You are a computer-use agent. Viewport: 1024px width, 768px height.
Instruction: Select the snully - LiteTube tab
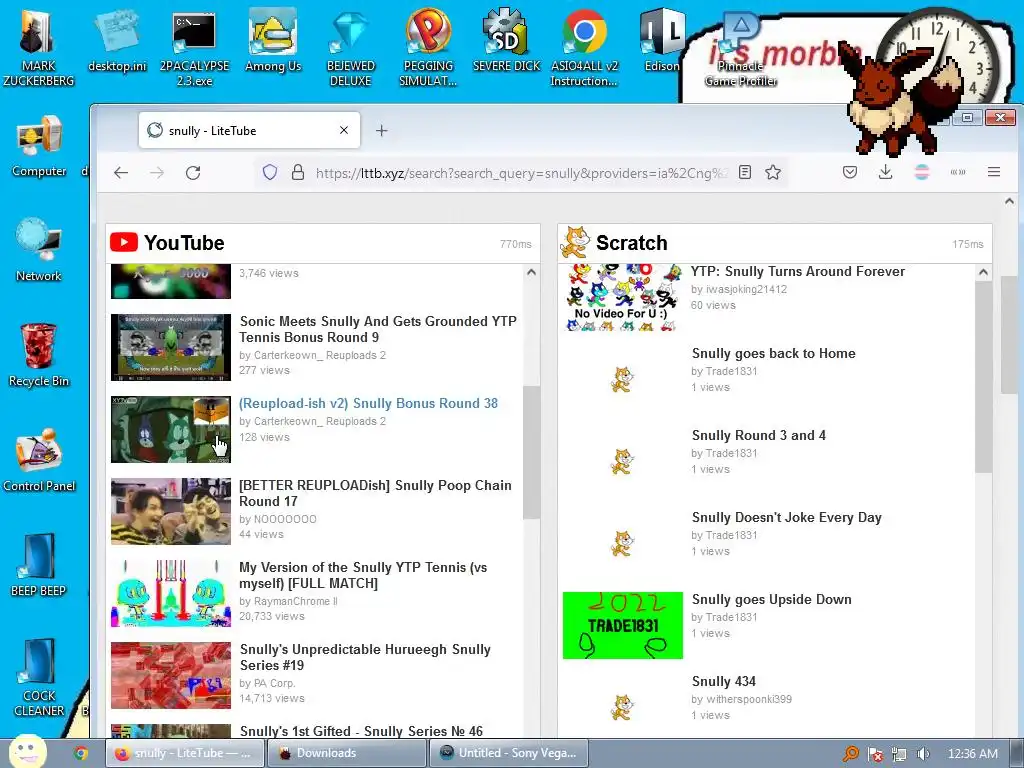[x=249, y=131]
